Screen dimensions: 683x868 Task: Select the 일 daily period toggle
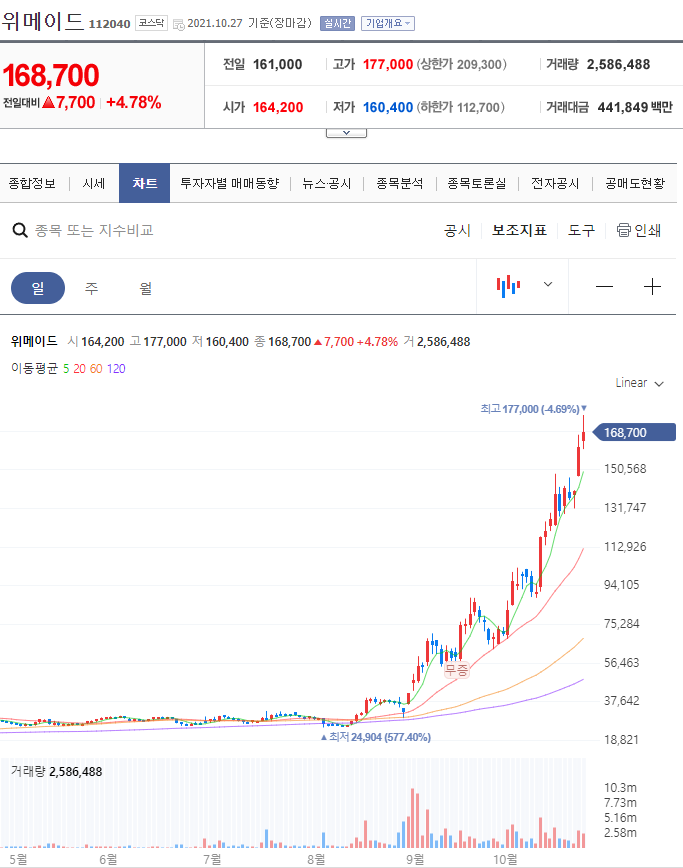tap(38, 288)
